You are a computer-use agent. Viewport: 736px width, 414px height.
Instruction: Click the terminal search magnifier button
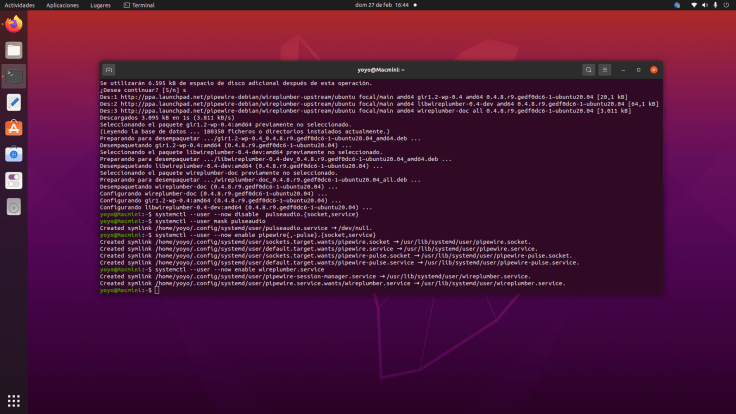coord(589,70)
